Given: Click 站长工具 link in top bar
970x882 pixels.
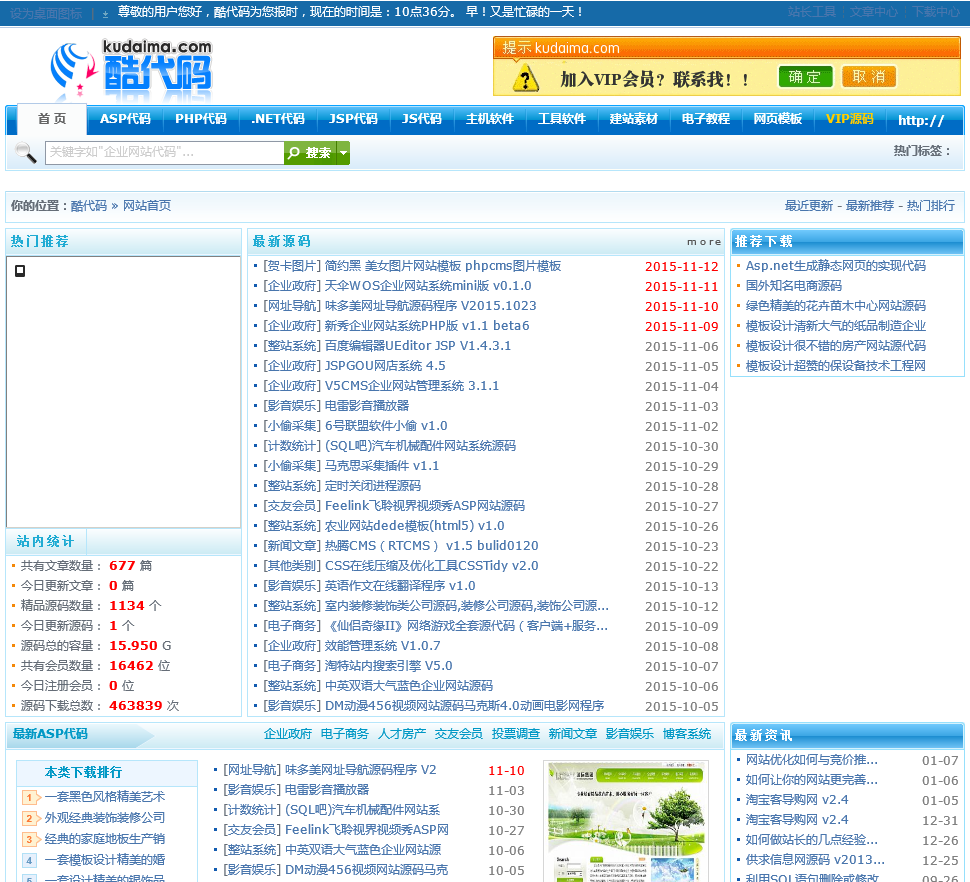Looking at the screenshot, I should coord(811,12).
